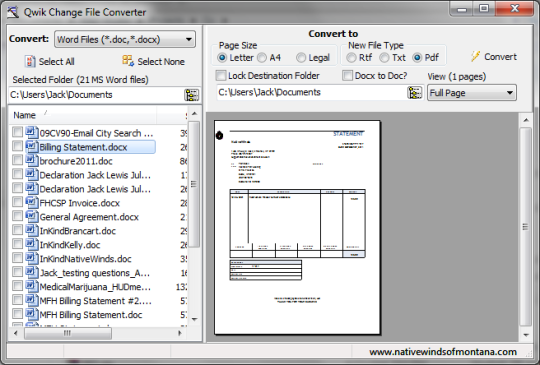540x365 pixels.
Task: Open www.nativewindsofmontana.com link
Action: pyautogui.click(x=443, y=352)
